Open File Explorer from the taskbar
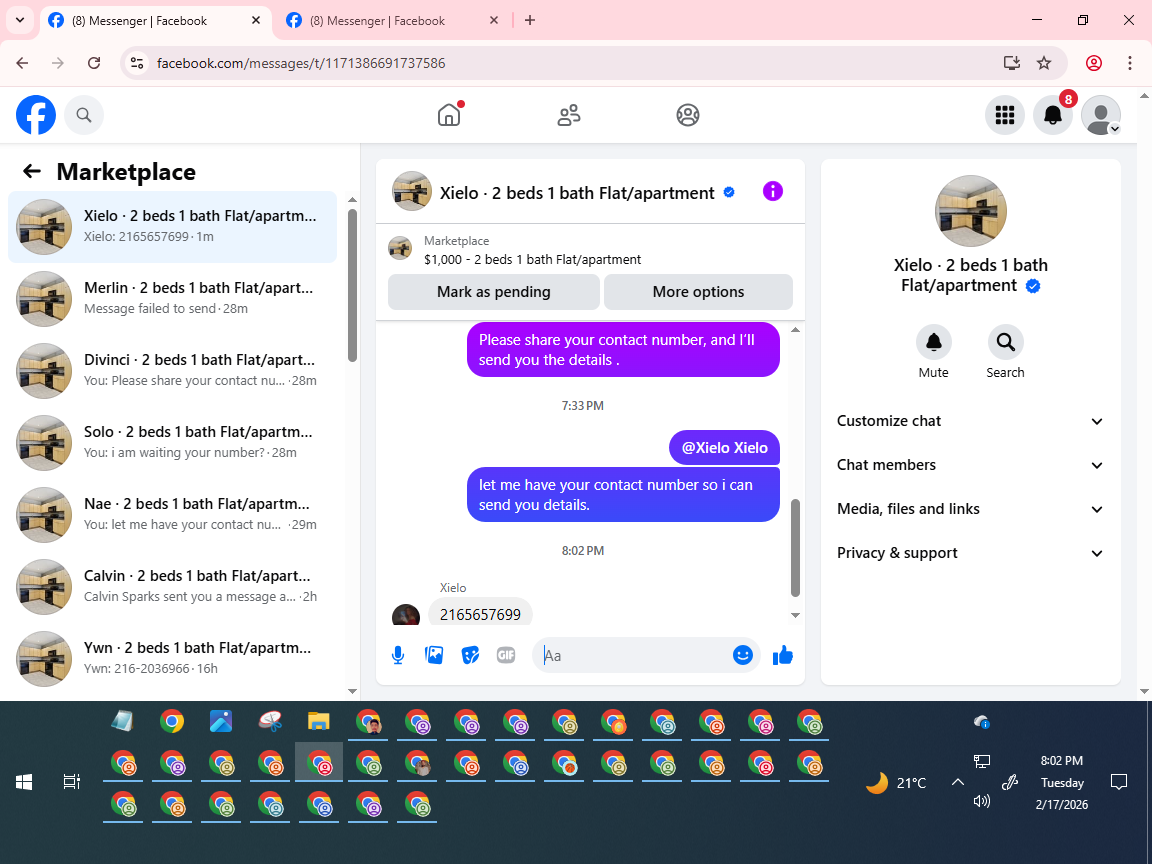1152x864 pixels. (x=318, y=721)
